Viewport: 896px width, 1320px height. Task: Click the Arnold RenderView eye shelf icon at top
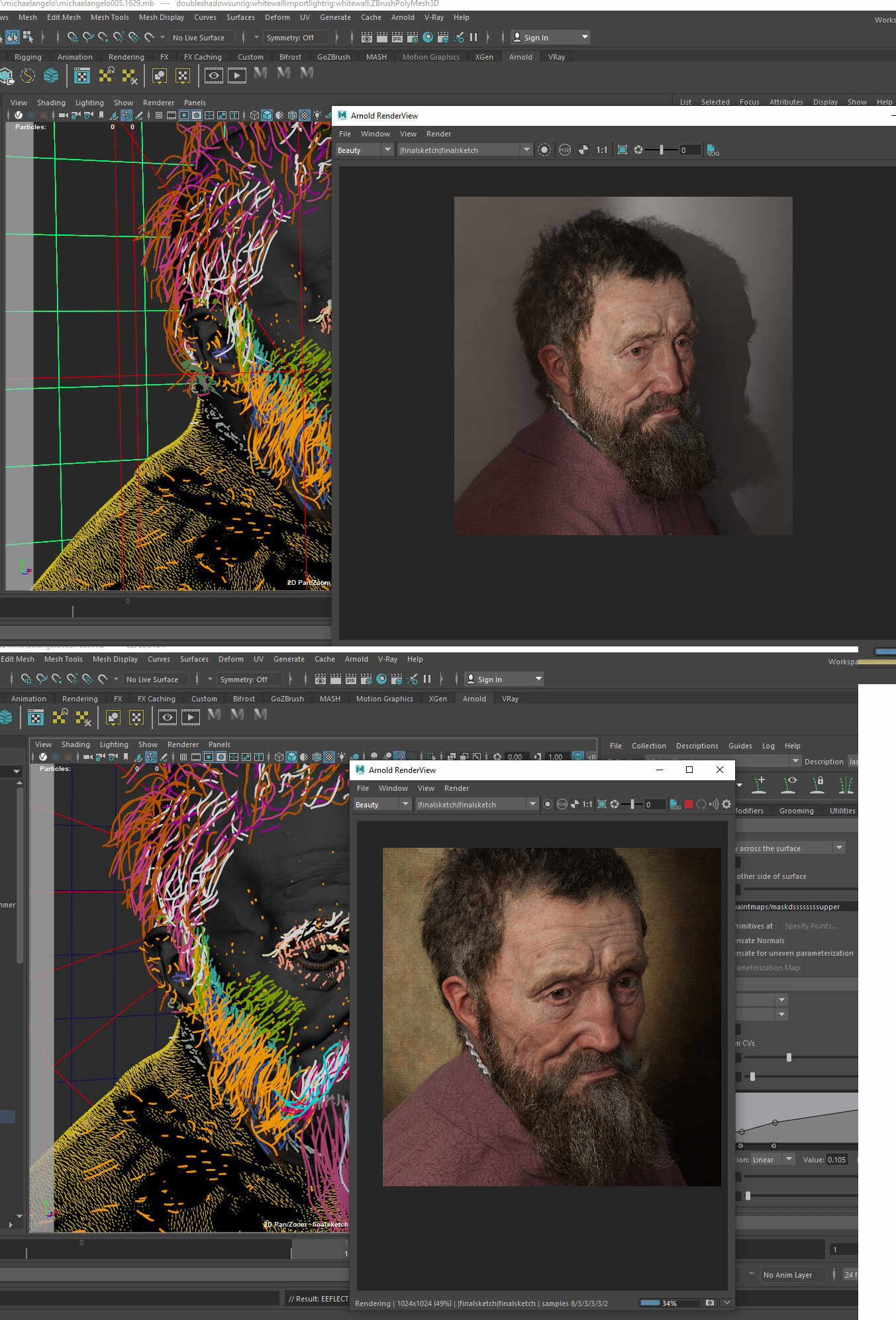[213, 76]
